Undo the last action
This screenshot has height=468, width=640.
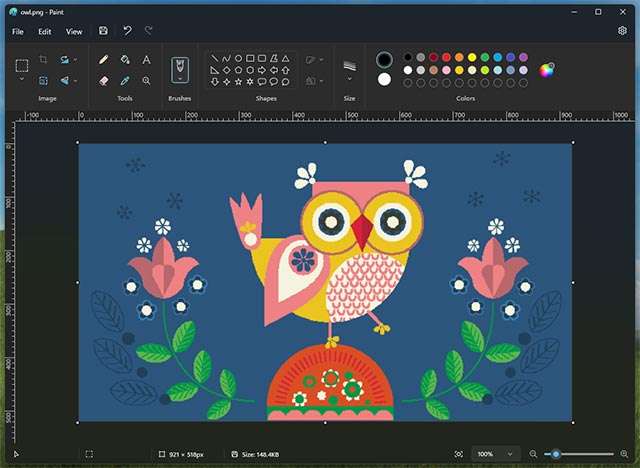point(127,31)
